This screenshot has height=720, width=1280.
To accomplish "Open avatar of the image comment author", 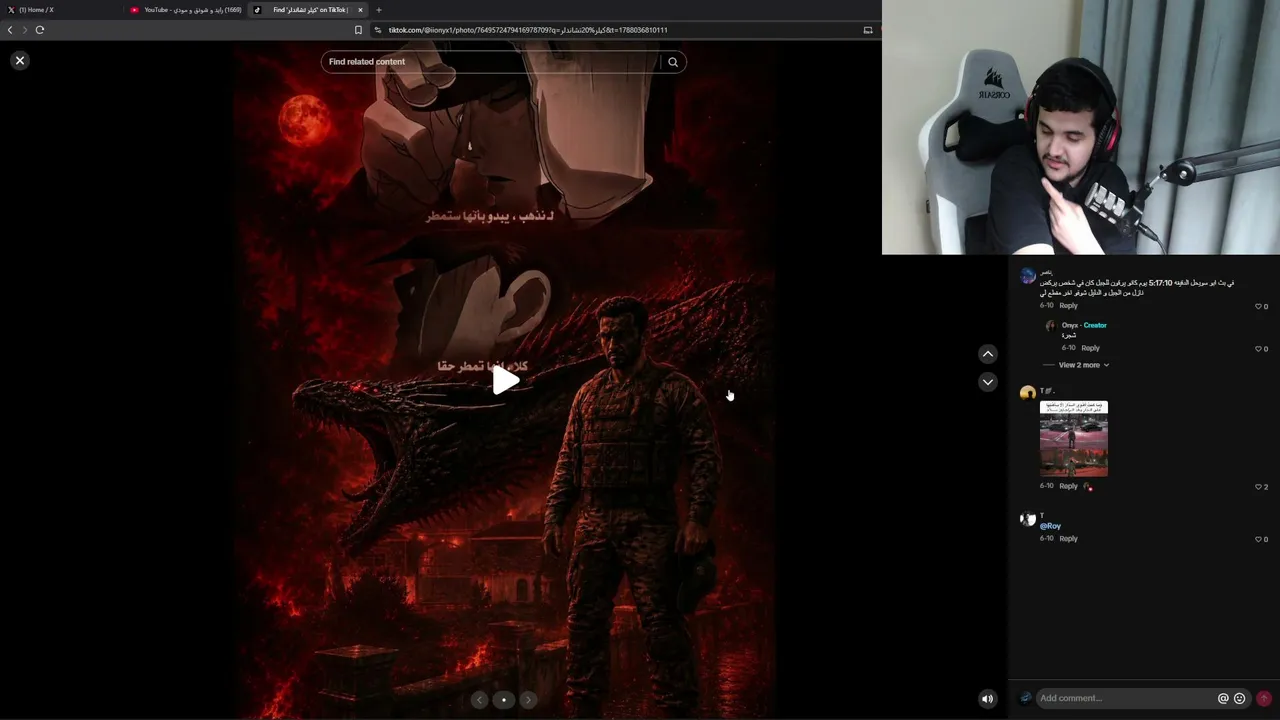I will [x=1027, y=394].
